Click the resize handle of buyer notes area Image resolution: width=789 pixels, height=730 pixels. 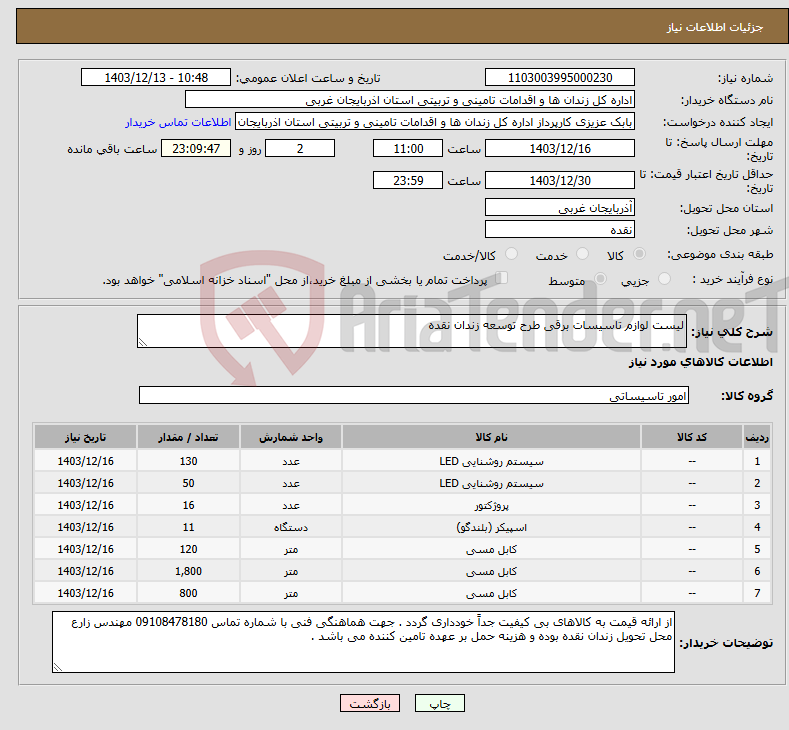tap(58, 667)
